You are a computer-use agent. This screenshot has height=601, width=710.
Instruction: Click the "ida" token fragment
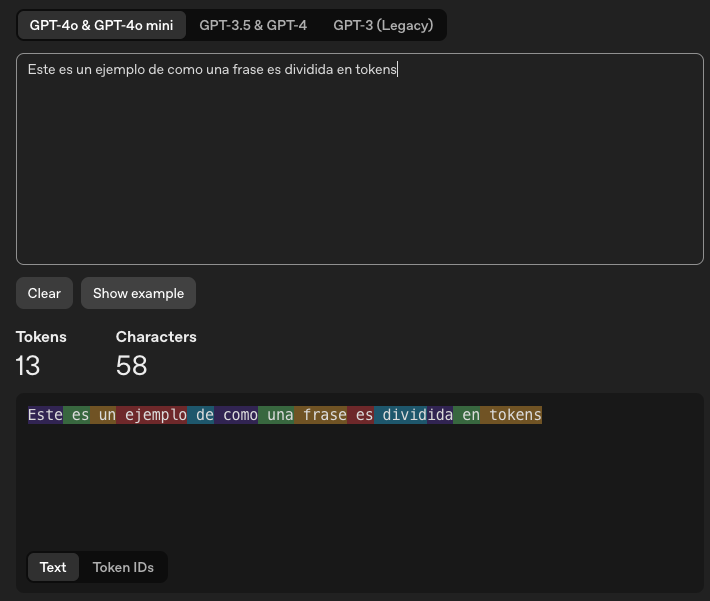point(440,415)
